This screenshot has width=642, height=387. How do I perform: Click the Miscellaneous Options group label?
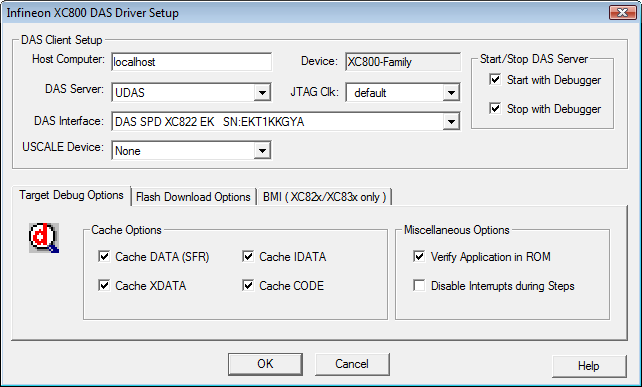click(457, 230)
